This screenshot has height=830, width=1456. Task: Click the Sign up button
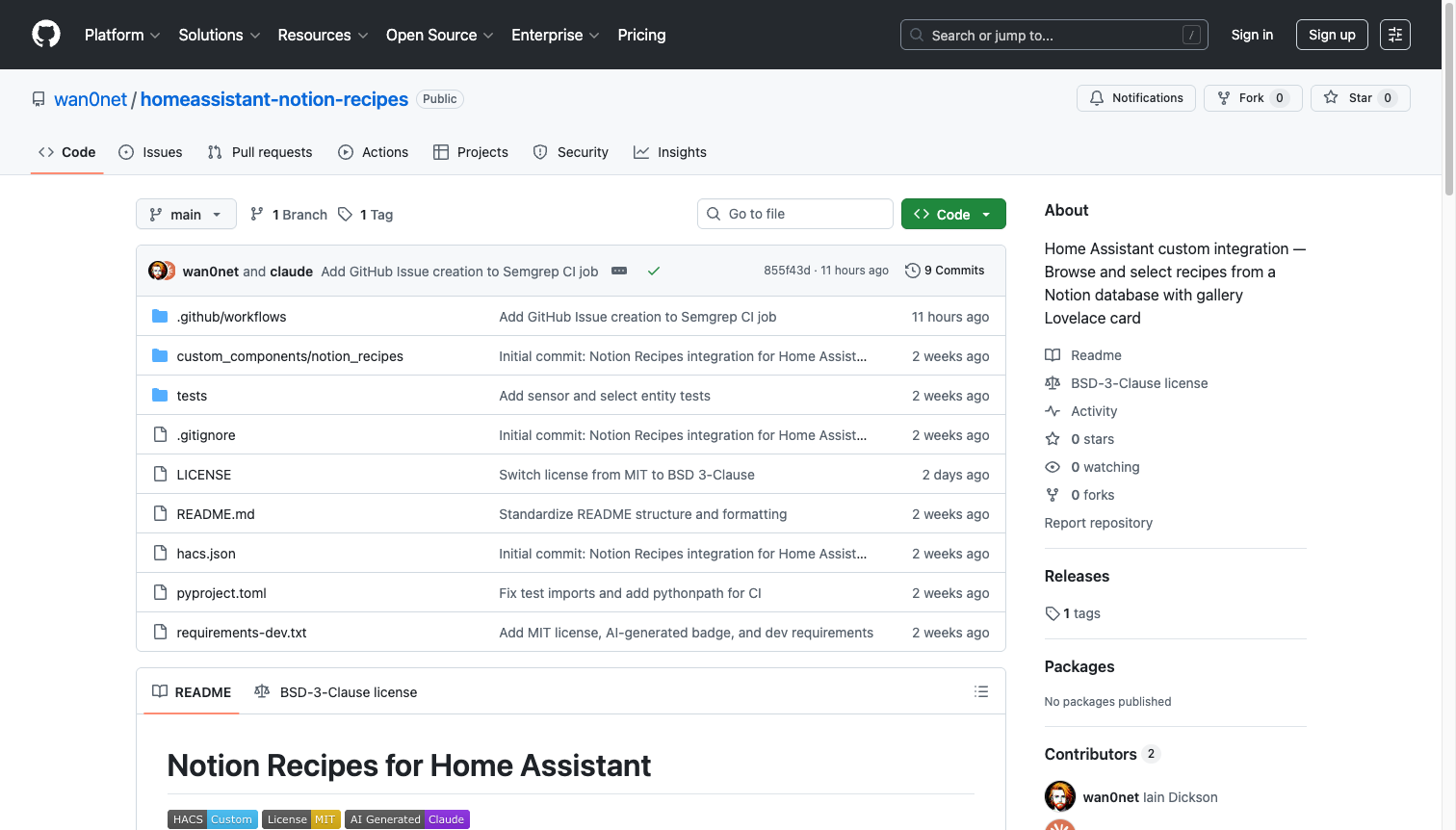pyautogui.click(x=1331, y=34)
